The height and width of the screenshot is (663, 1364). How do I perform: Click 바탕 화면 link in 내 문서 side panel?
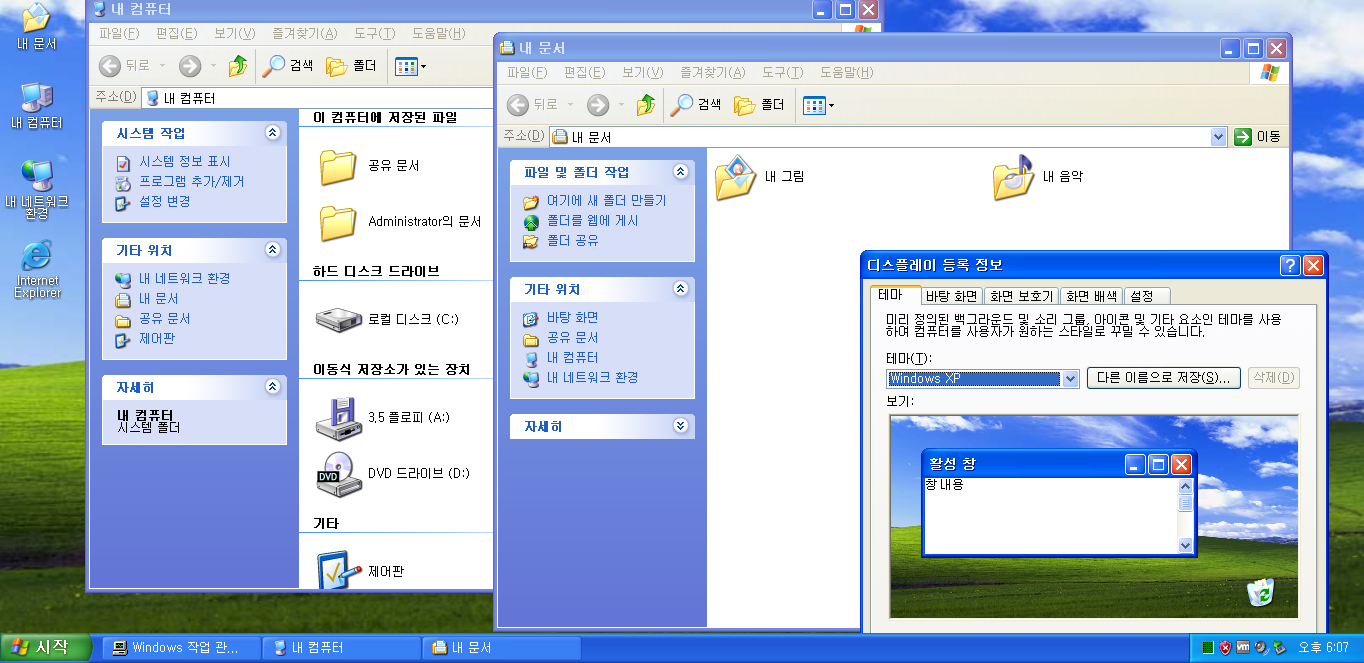572,318
